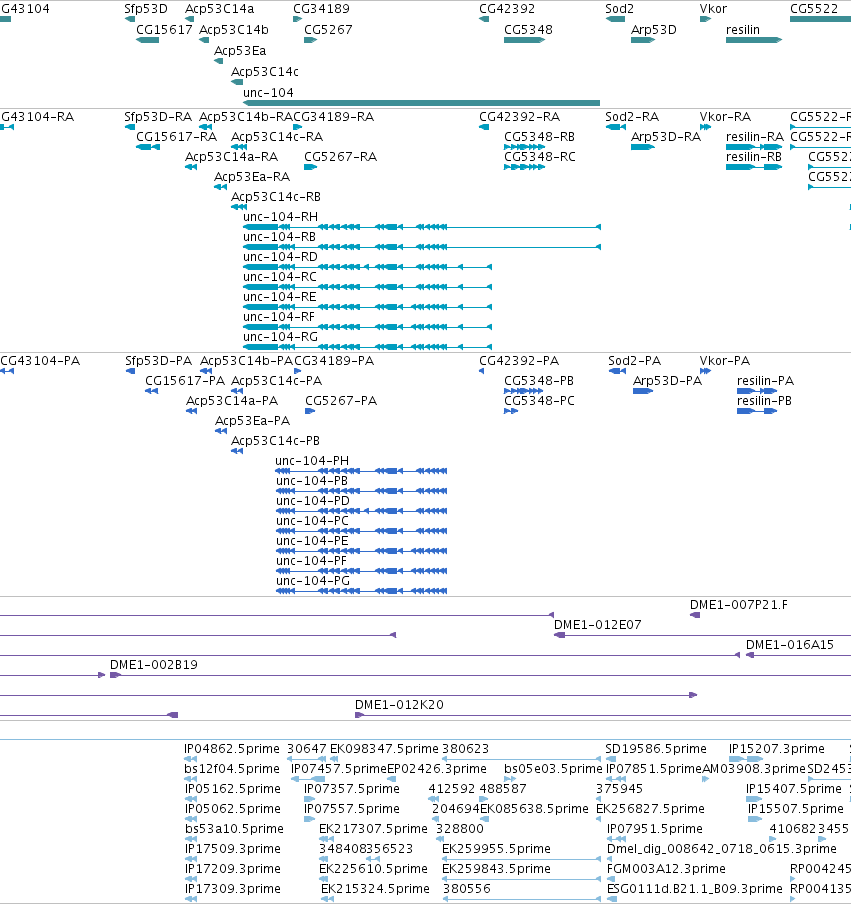Click the unc-104-RE transcript exon structure

(367, 307)
